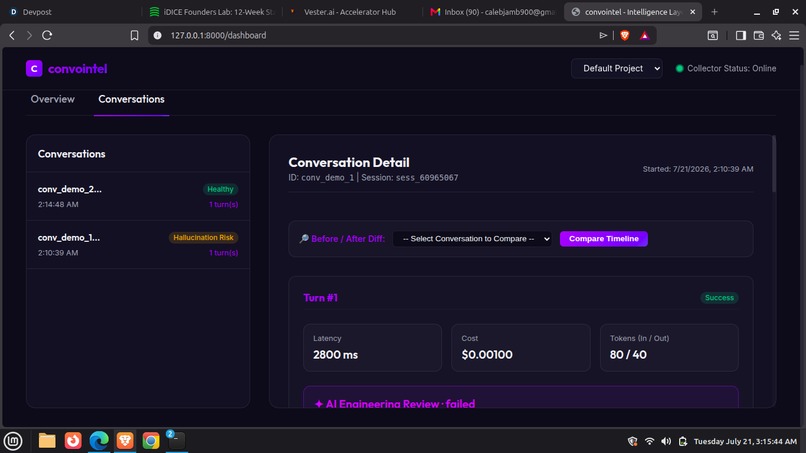The height and width of the screenshot is (453, 806).
Task: Launch Google Chrome from taskbar
Action: (x=151, y=441)
